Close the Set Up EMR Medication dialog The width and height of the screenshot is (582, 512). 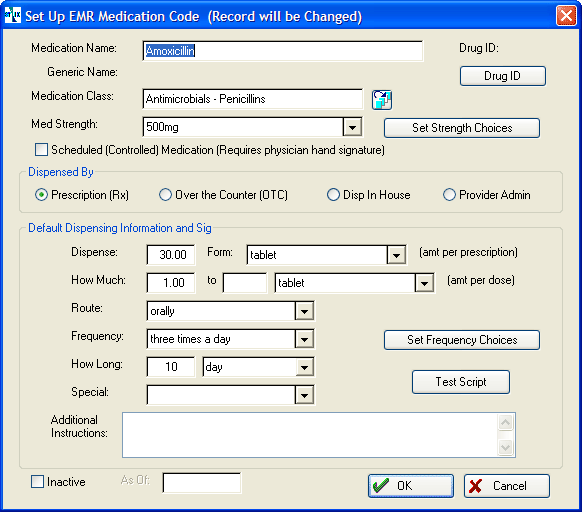click(x=566, y=16)
